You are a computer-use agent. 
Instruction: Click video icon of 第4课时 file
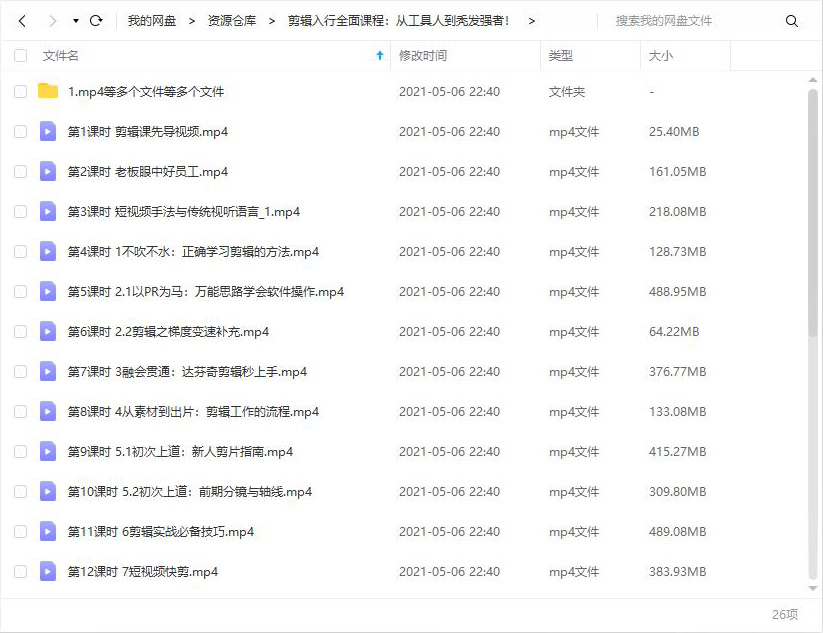[48, 251]
